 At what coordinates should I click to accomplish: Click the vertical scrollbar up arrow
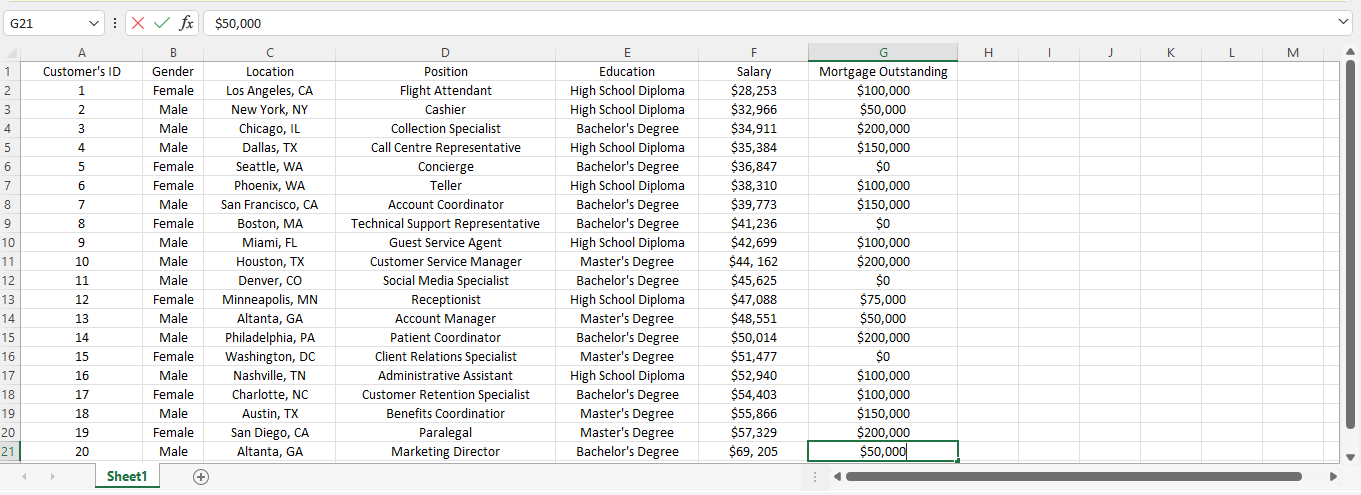(x=1350, y=53)
